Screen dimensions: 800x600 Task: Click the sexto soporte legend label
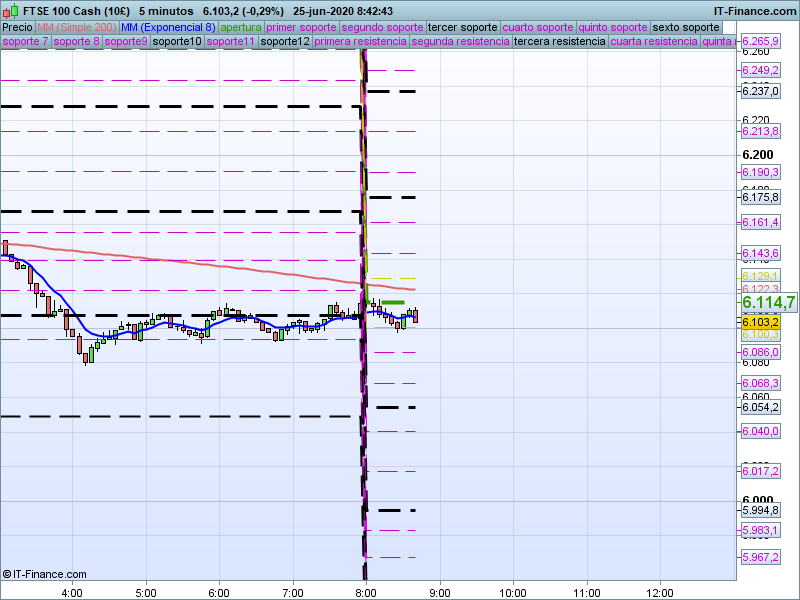(685, 27)
